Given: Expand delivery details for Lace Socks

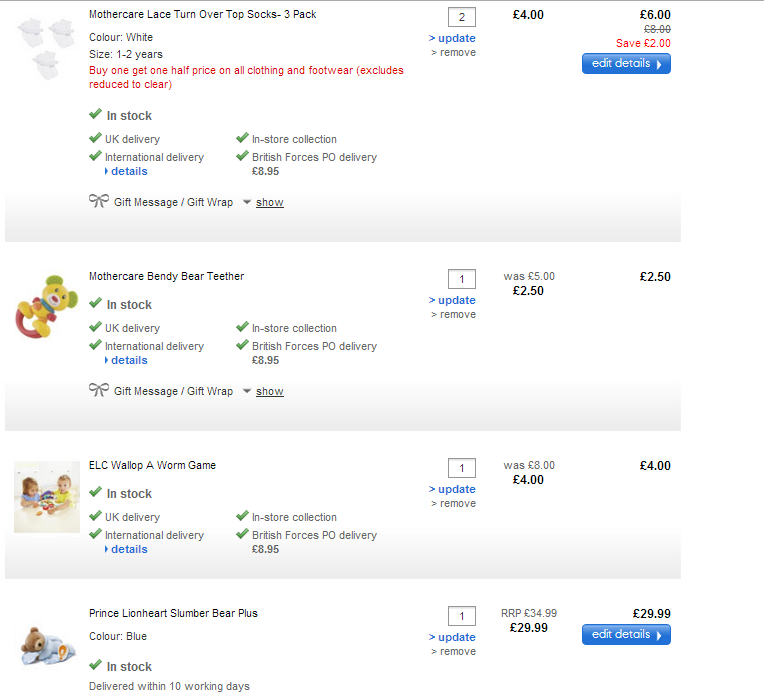Looking at the screenshot, I should tap(128, 171).
